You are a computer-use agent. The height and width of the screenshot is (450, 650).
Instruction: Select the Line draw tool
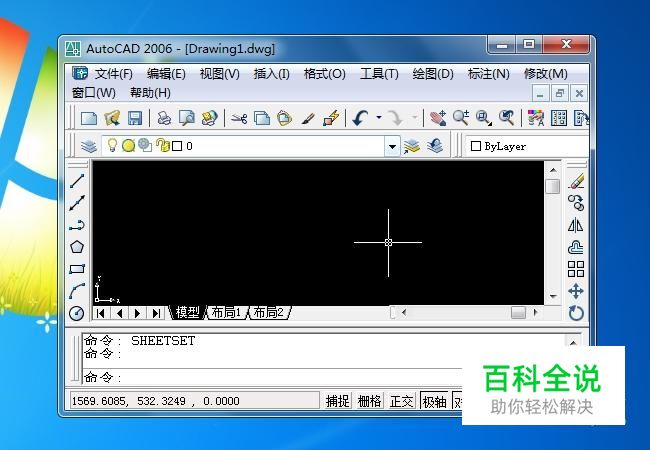77,181
